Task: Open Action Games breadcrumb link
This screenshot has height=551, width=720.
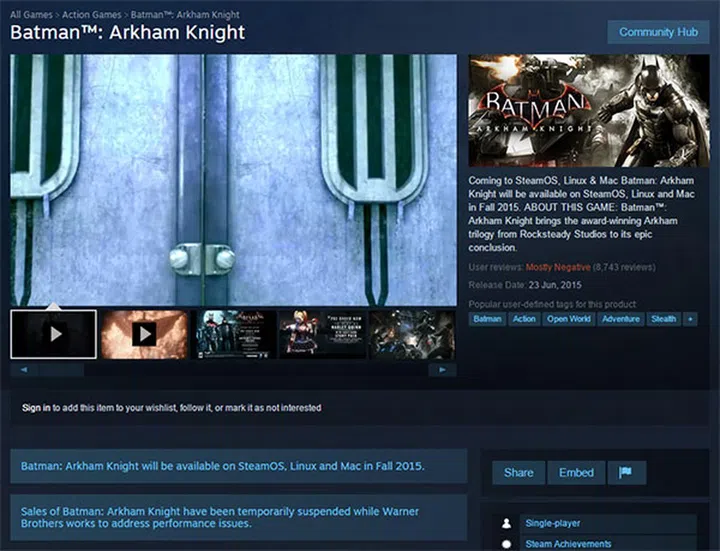Action: click(x=92, y=15)
